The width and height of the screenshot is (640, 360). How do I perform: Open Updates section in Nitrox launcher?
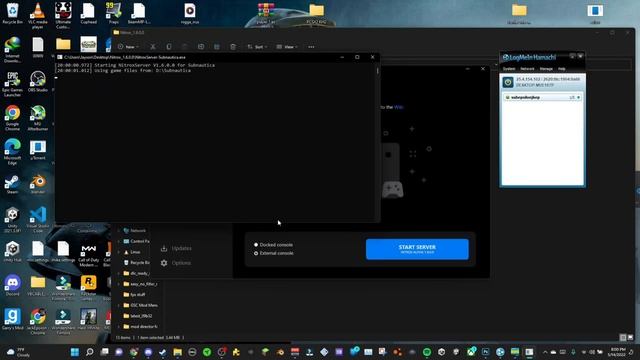[x=176, y=248]
